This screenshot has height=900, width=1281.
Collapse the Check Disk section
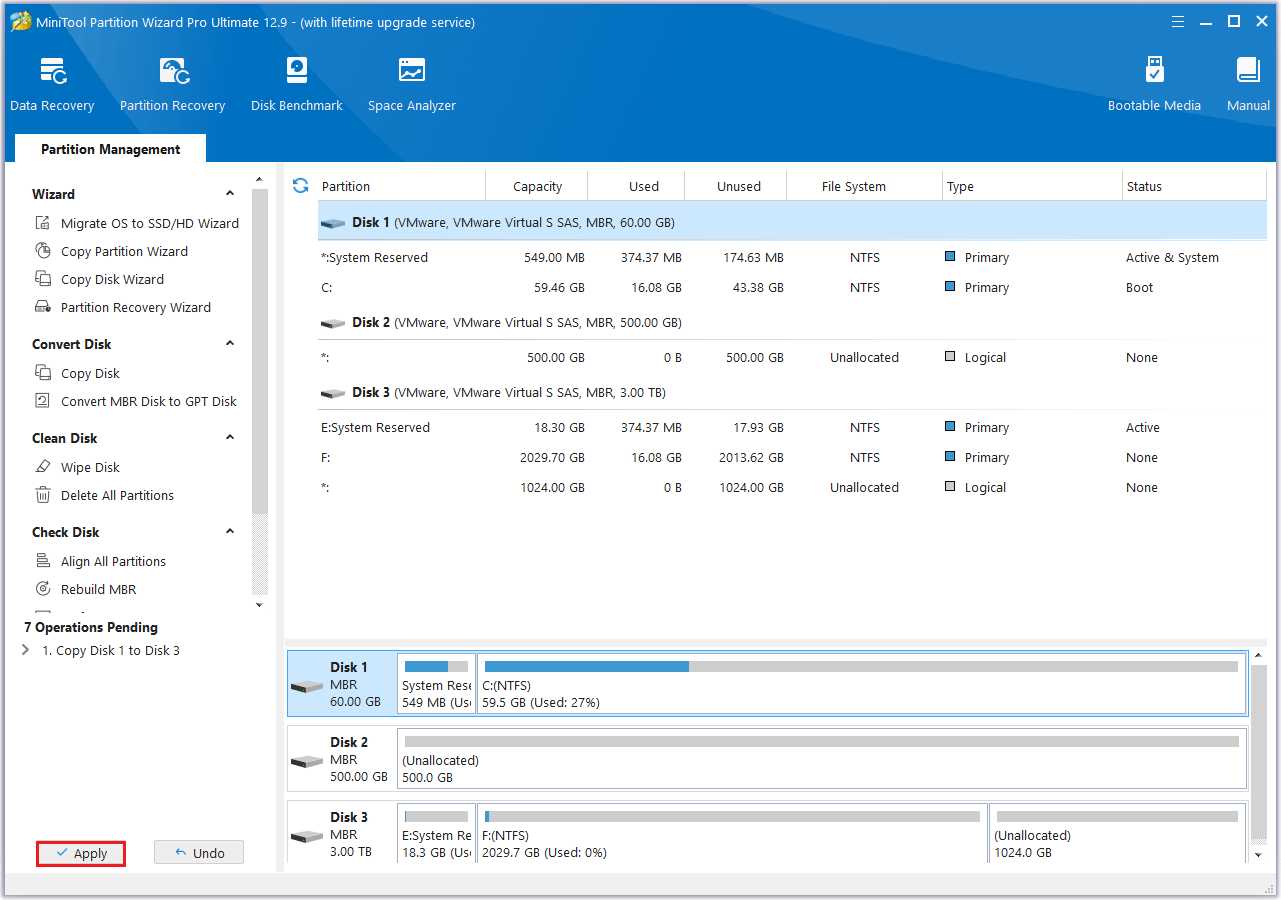(x=230, y=531)
